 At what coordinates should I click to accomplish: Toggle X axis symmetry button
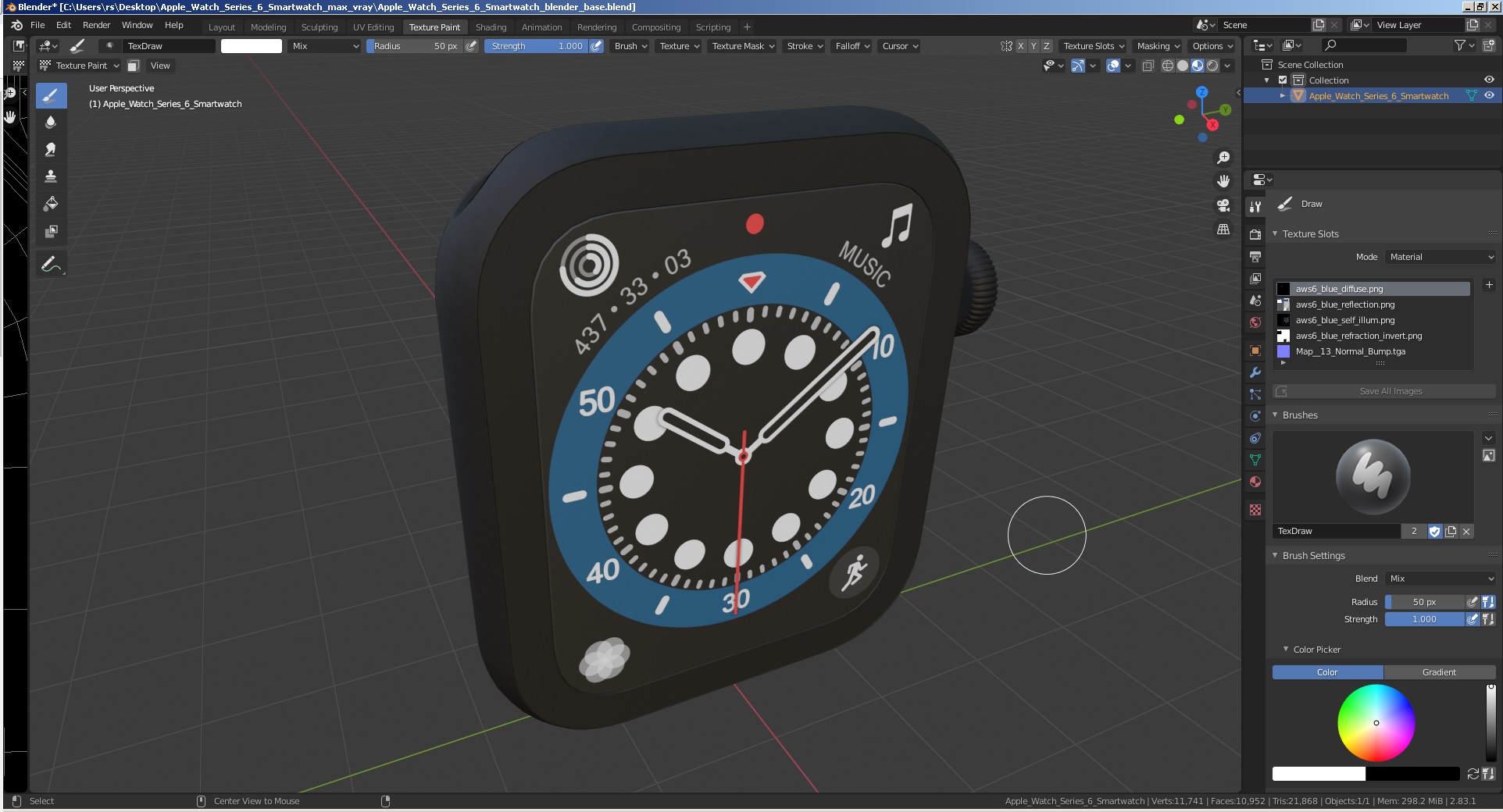point(1020,46)
